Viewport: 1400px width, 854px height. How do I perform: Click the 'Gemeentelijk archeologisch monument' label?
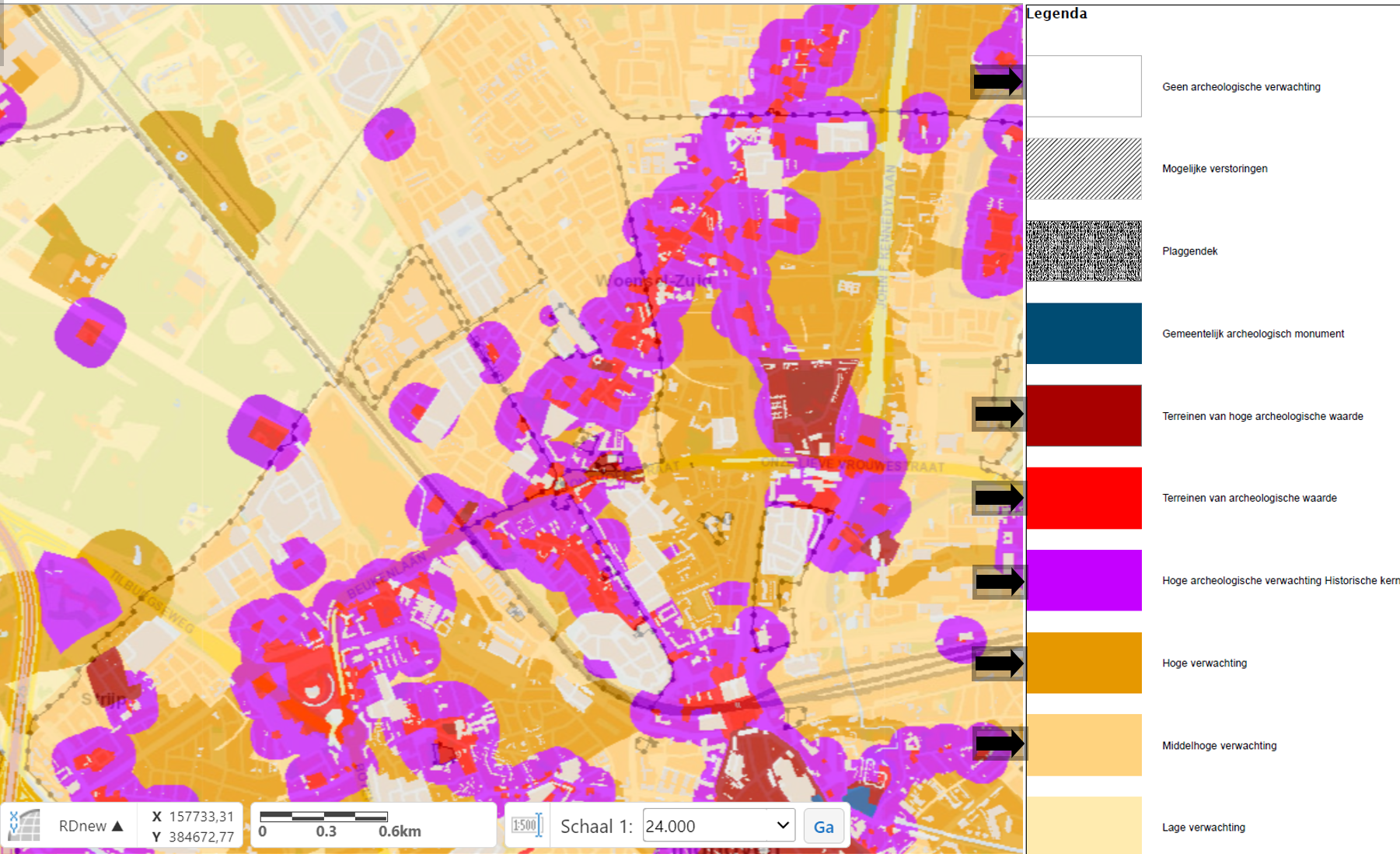pyautogui.click(x=1252, y=334)
